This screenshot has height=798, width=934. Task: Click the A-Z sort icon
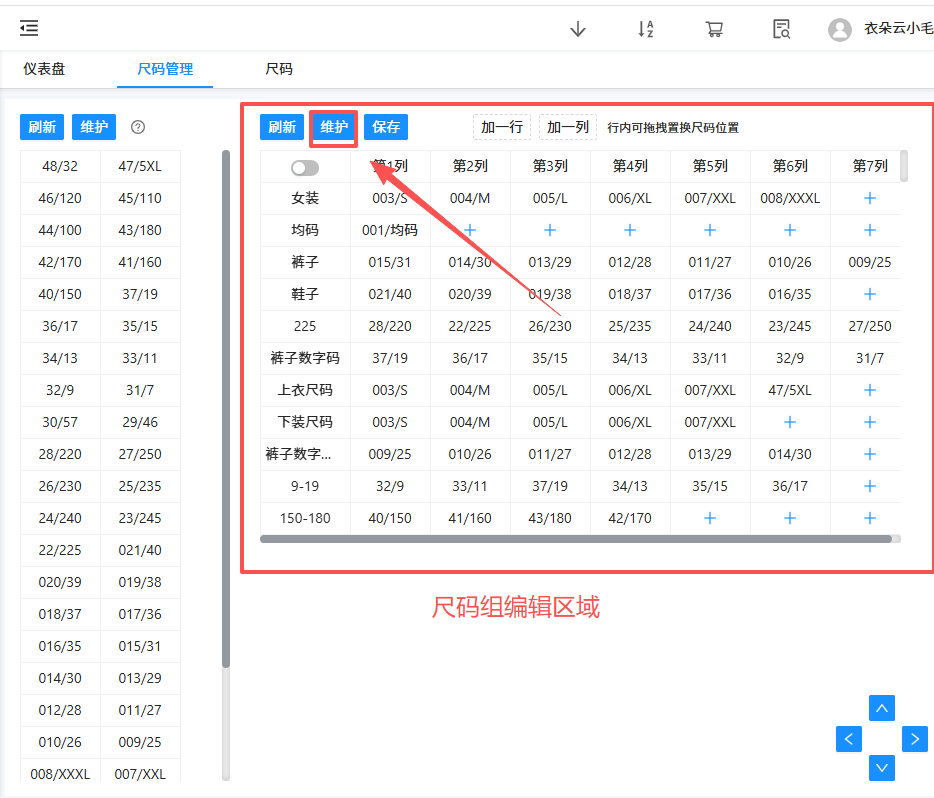tap(646, 28)
